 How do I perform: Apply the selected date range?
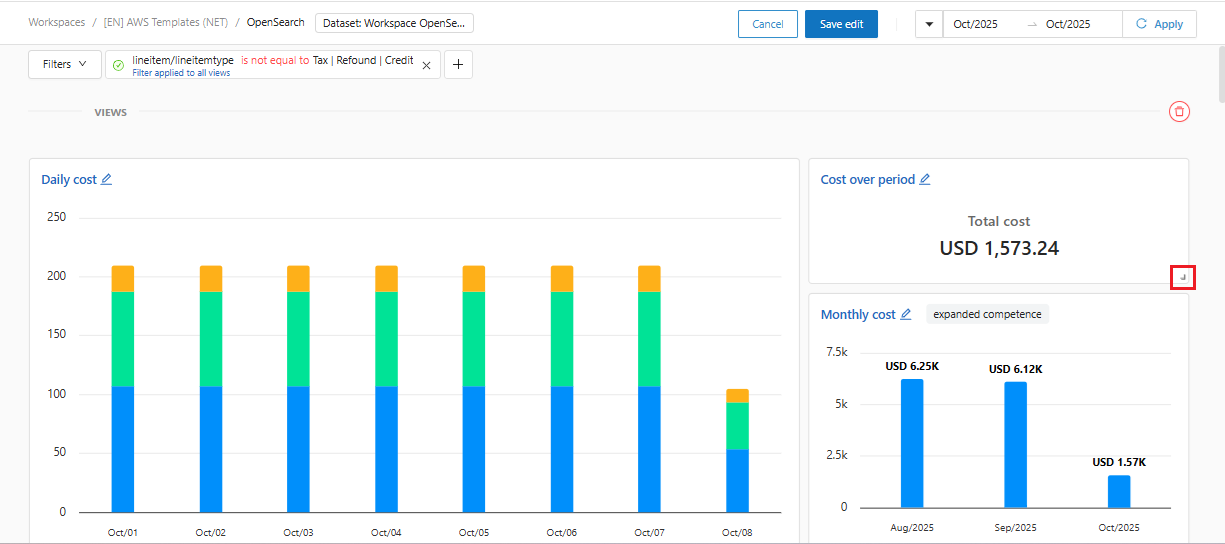(1159, 24)
